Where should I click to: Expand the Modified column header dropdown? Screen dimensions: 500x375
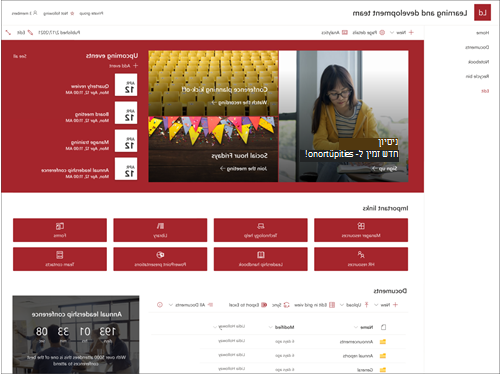(271, 327)
